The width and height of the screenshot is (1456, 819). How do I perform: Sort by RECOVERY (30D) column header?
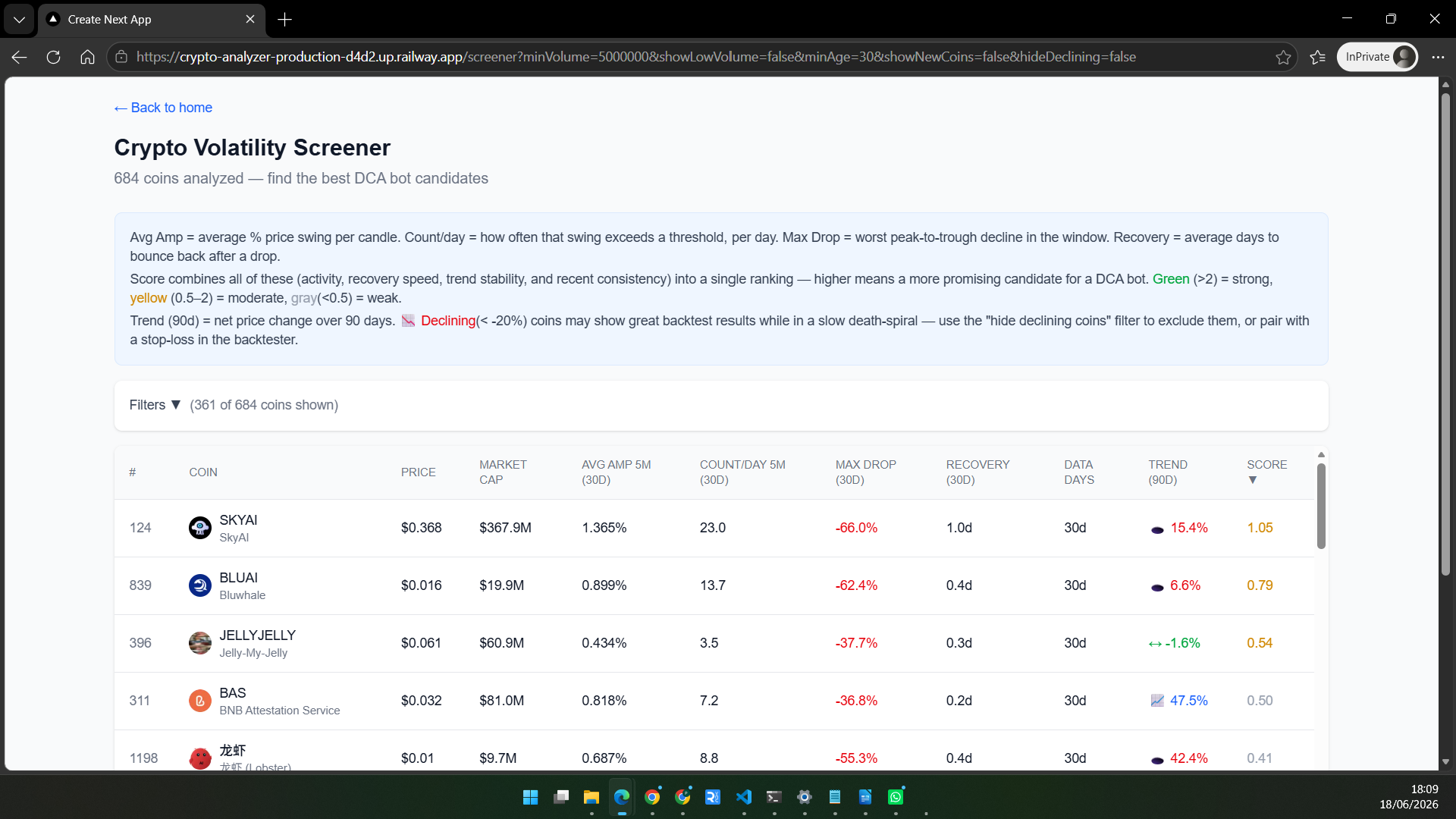click(x=977, y=472)
